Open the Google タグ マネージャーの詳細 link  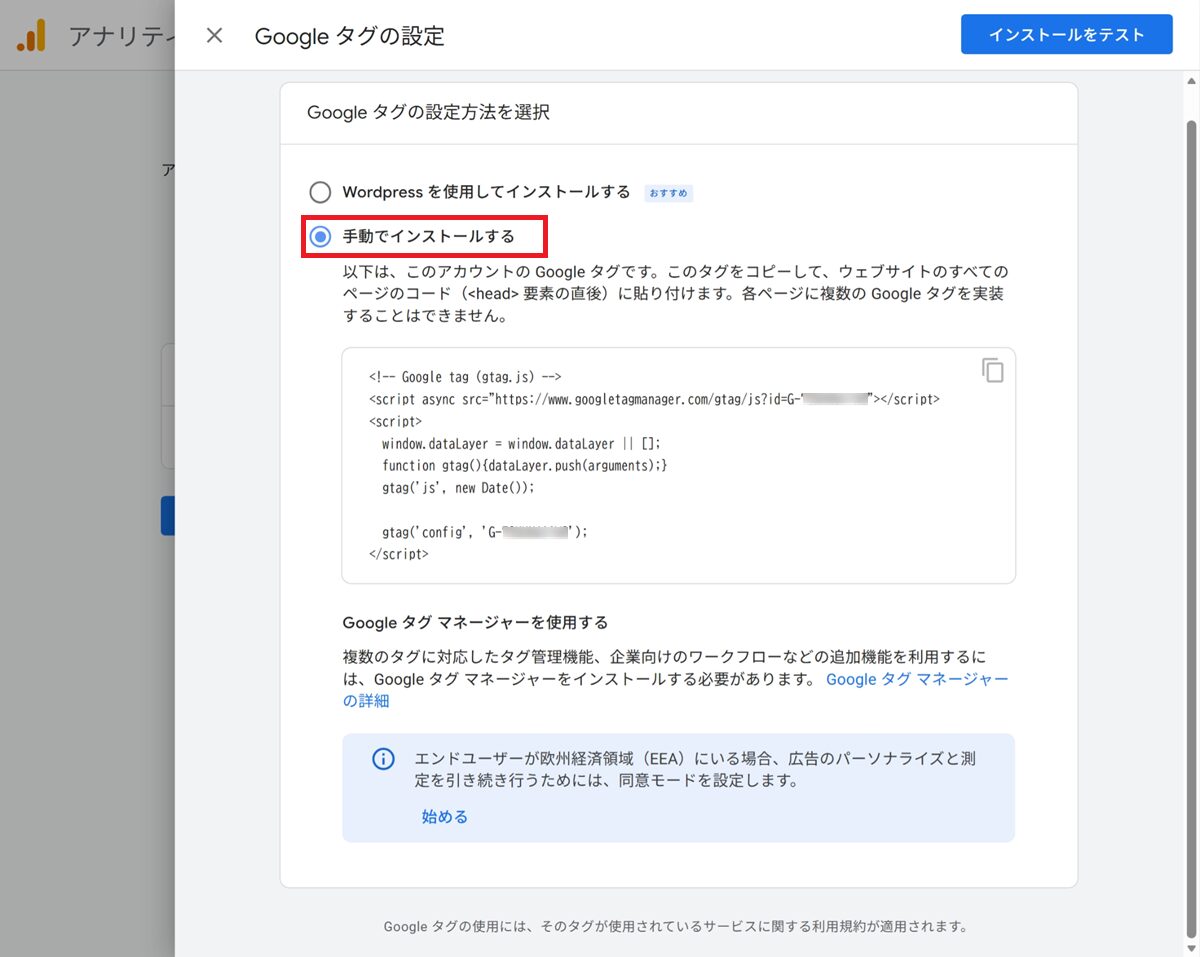click(916, 679)
